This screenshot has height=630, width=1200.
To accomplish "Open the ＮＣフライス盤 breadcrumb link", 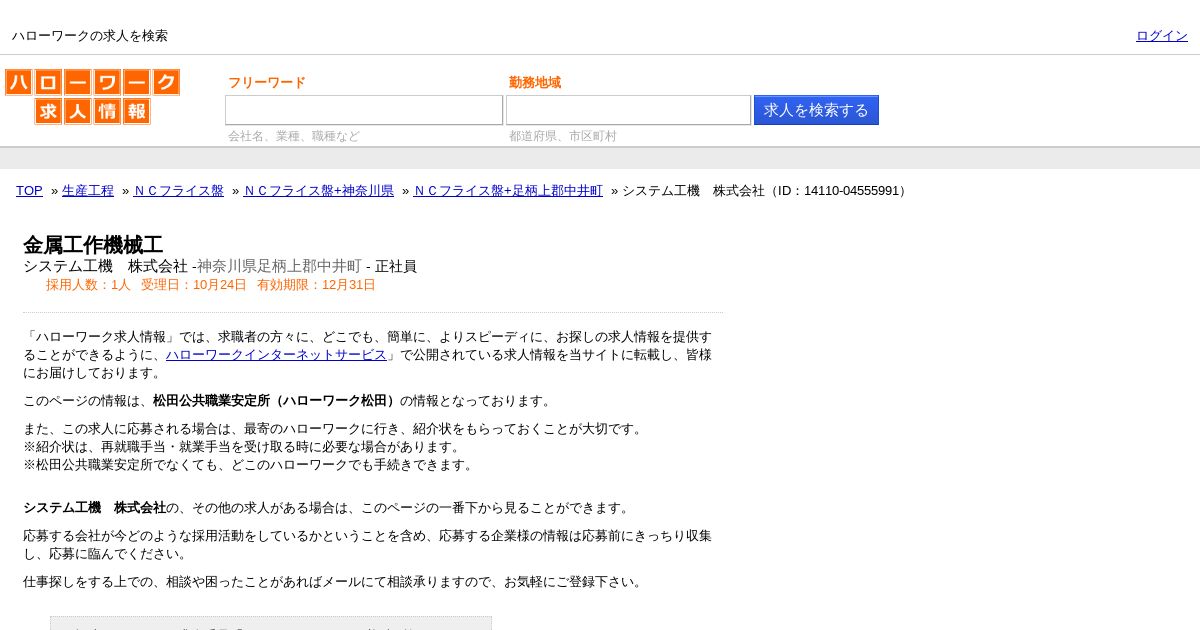I will tap(179, 191).
